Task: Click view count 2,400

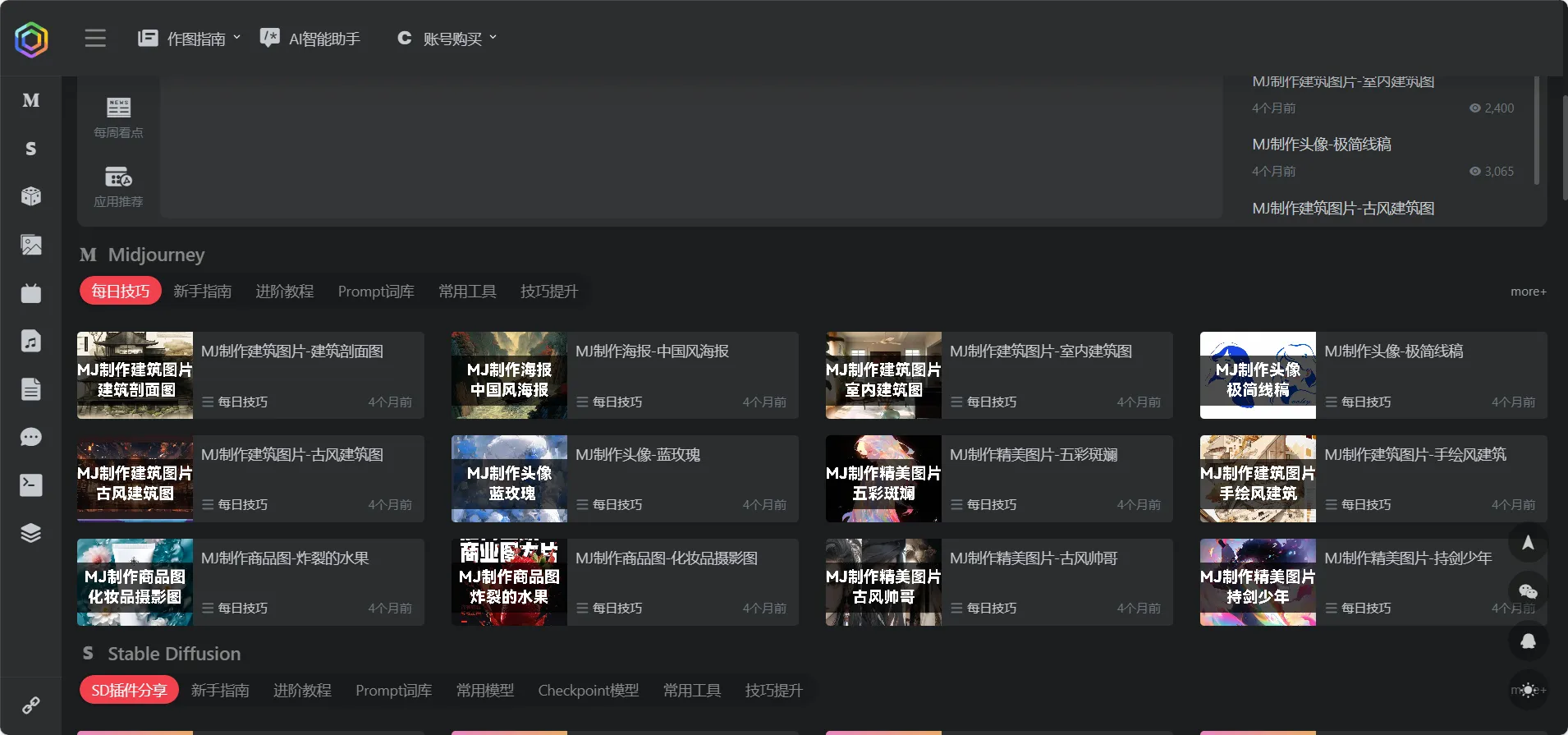Action: (1492, 108)
